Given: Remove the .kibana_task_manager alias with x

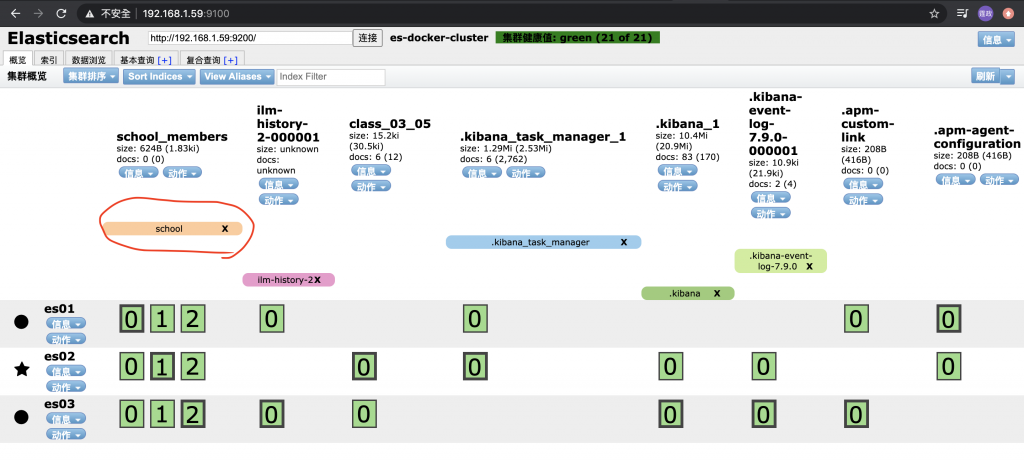Looking at the screenshot, I should [624, 242].
